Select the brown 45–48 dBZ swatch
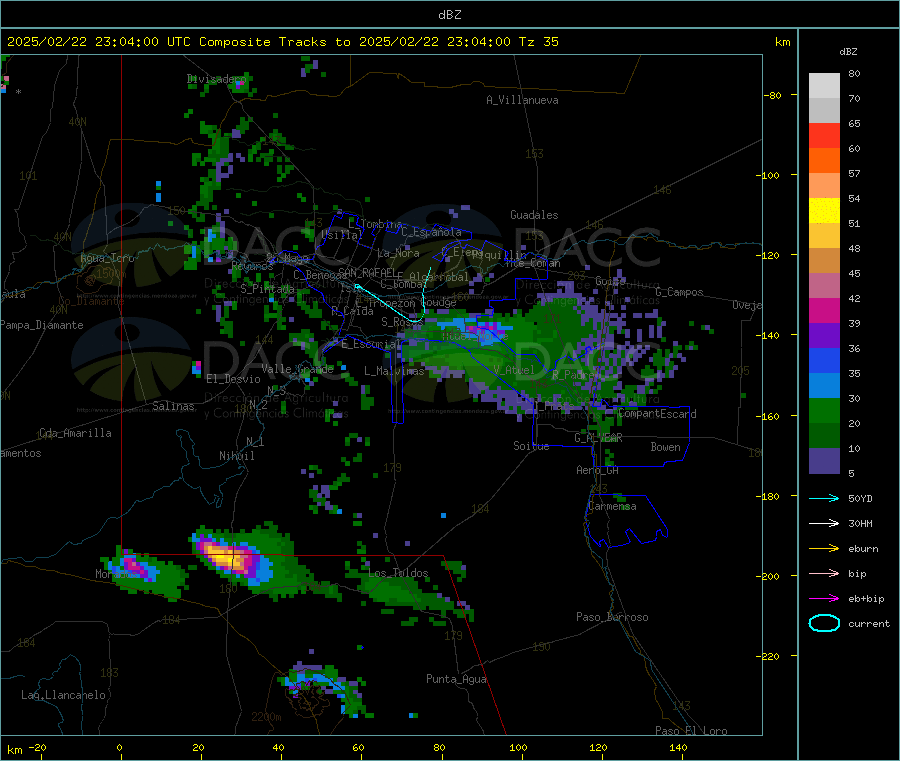This screenshot has height=761, width=900. click(824, 261)
